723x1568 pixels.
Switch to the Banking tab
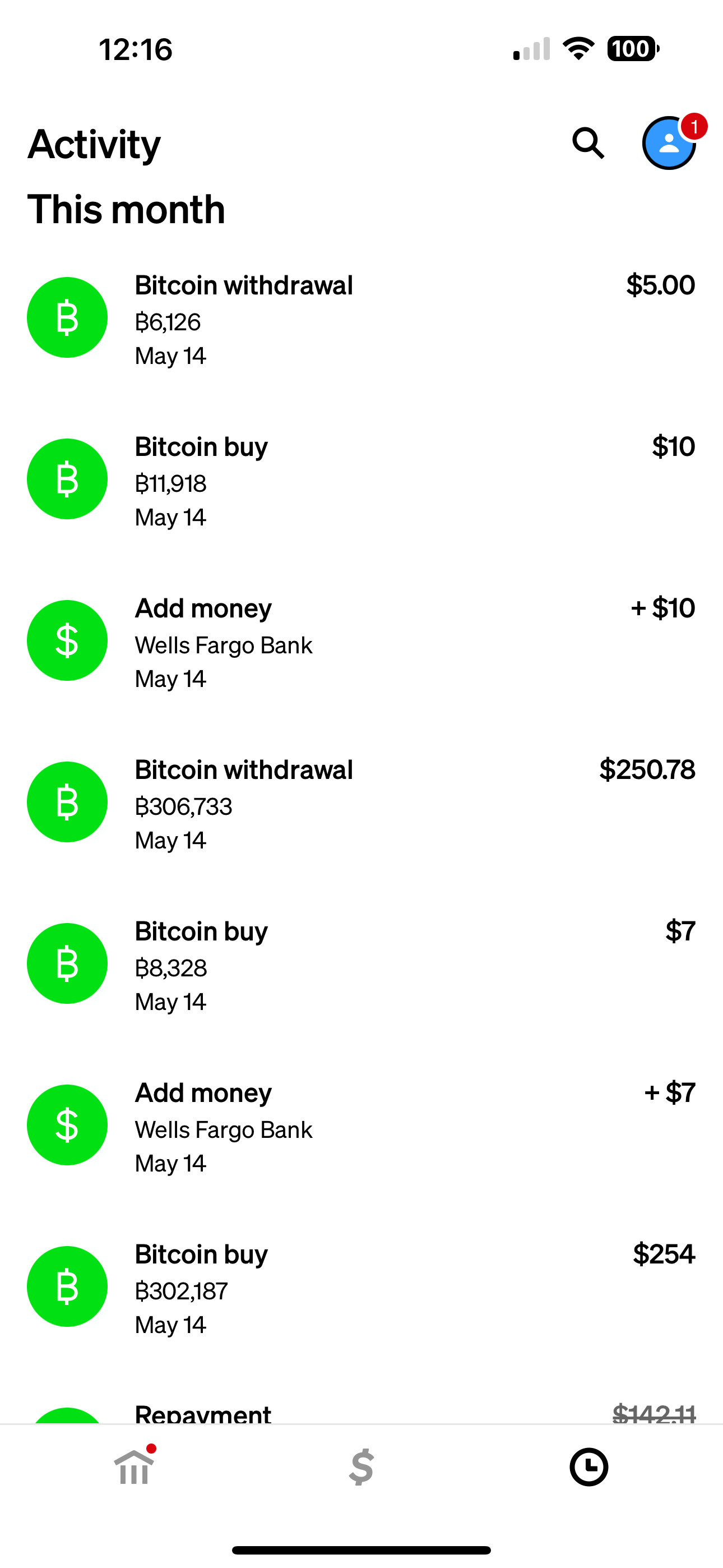[x=135, y=1466]
